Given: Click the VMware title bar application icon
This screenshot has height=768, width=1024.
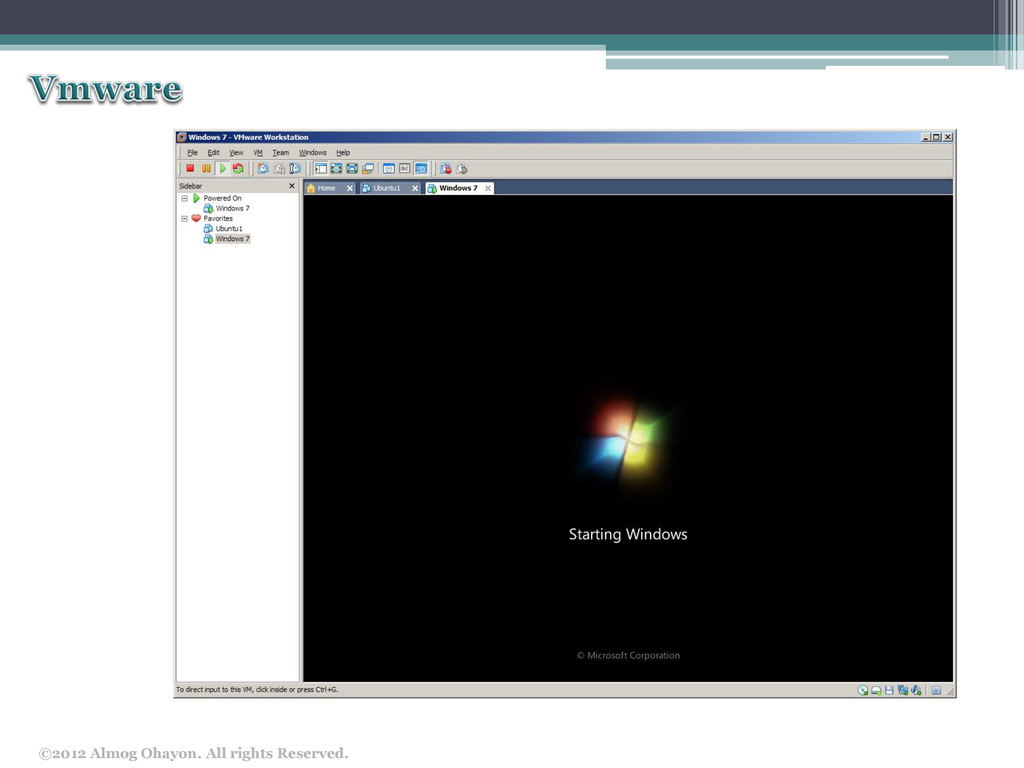Looking at the screenshot, I should (182, 137).
